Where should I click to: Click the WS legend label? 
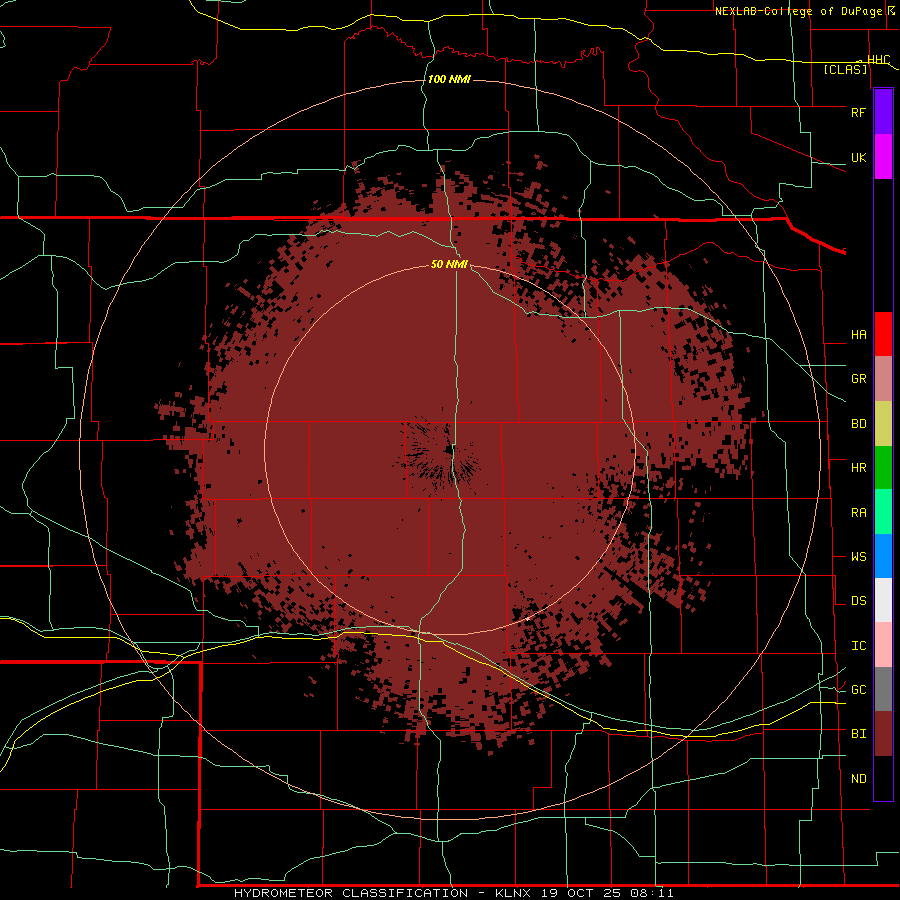pos(858,557)
